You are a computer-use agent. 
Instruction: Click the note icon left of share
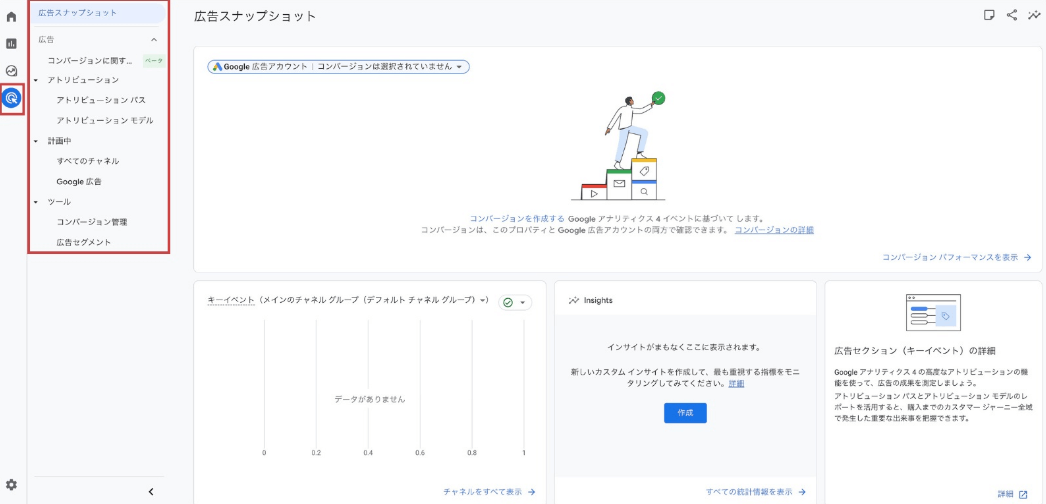[x=989, y=15]
